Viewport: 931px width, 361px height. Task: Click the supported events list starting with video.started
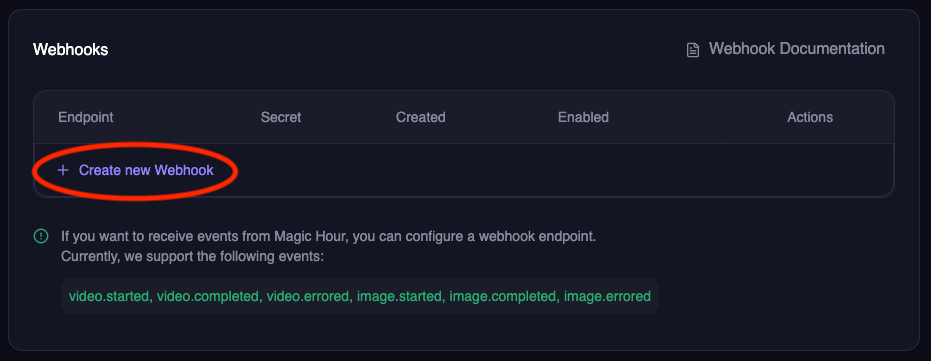point(360,296)
